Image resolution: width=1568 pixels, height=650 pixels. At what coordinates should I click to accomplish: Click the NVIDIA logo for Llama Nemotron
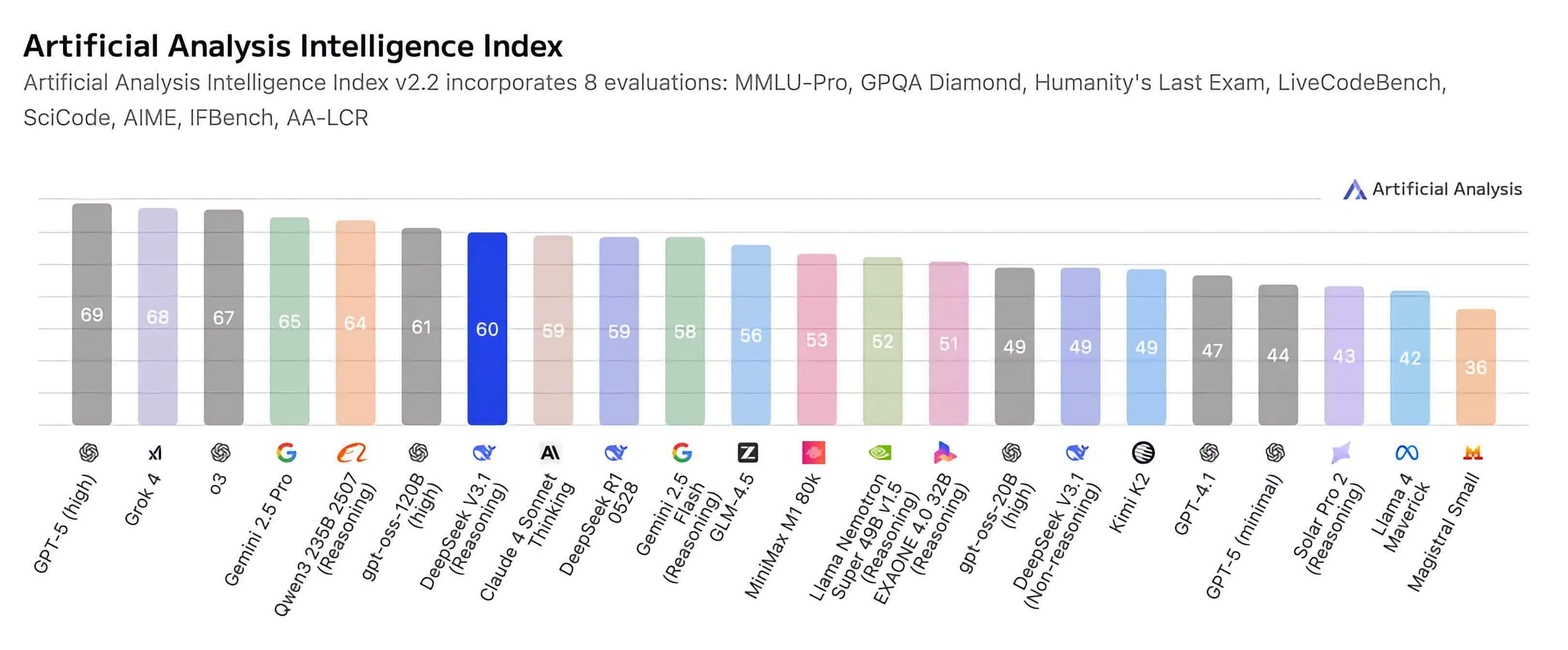[879, 452]
